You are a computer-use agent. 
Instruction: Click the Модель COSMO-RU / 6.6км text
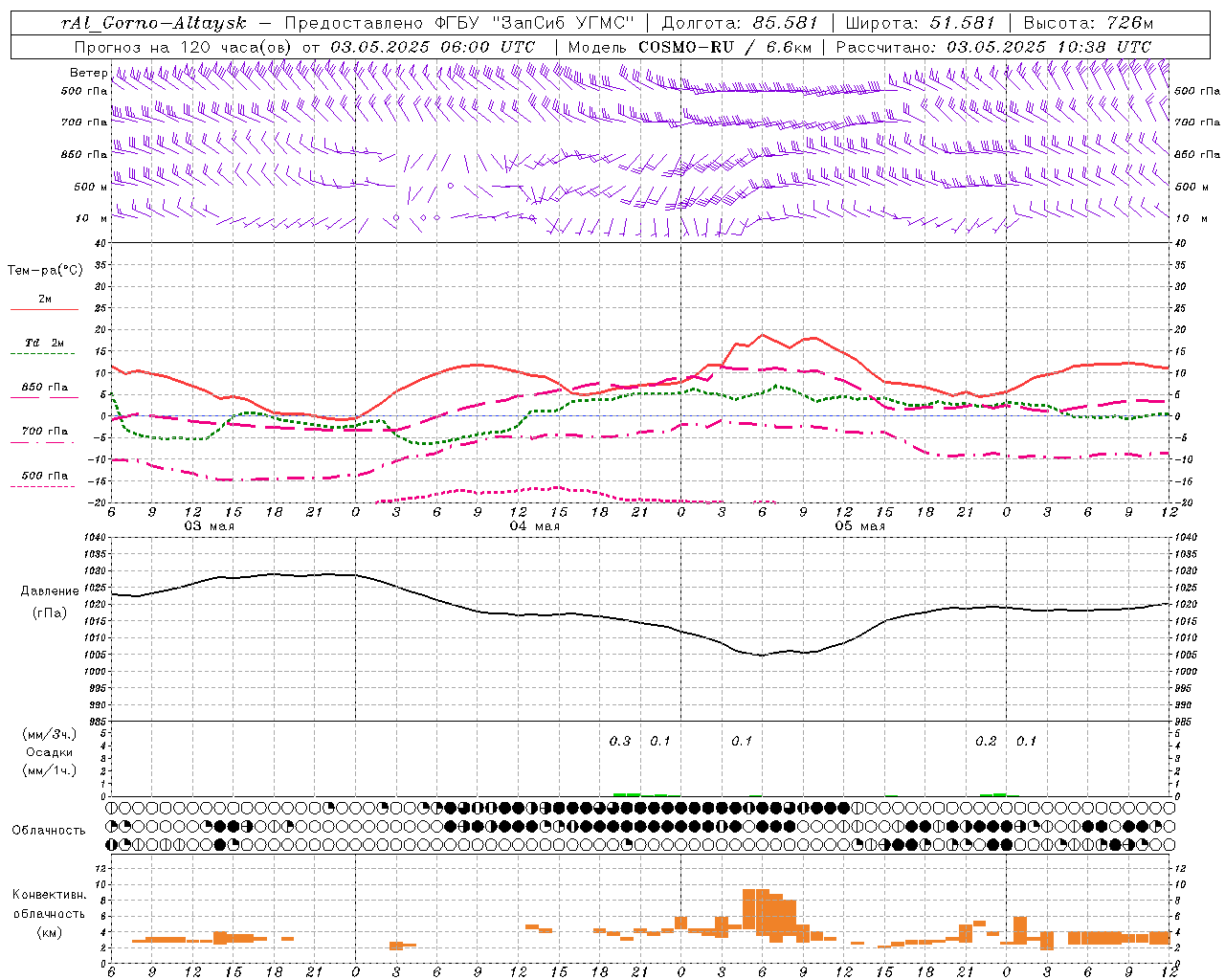tap(689, 47)
